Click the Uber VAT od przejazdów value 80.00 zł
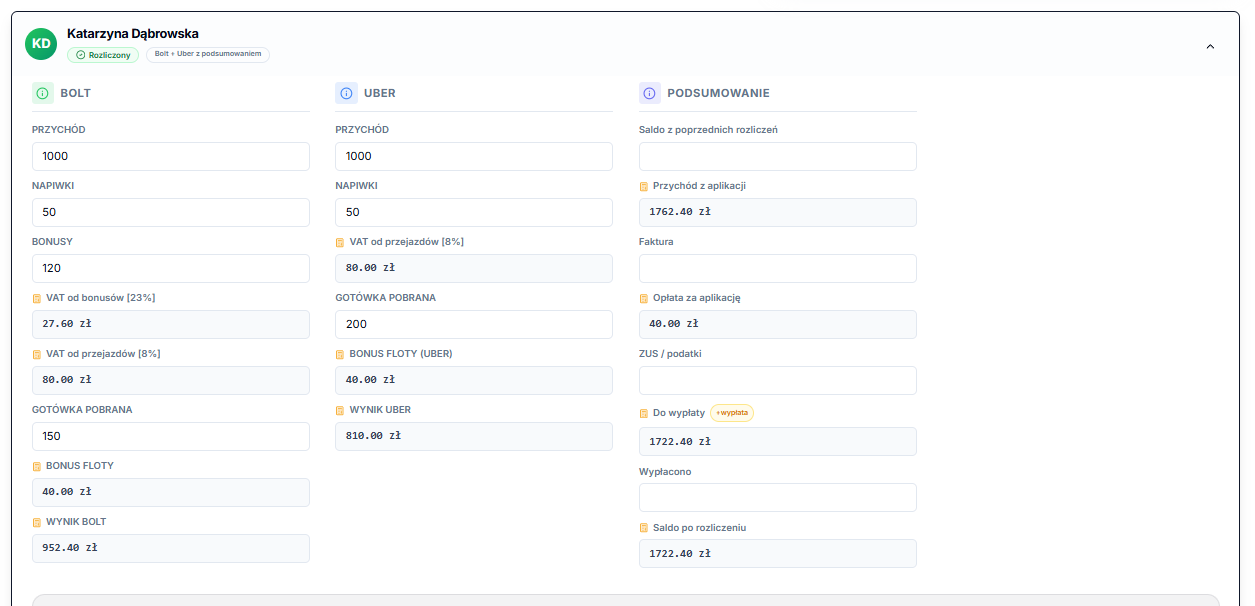 tap(474, 268)
